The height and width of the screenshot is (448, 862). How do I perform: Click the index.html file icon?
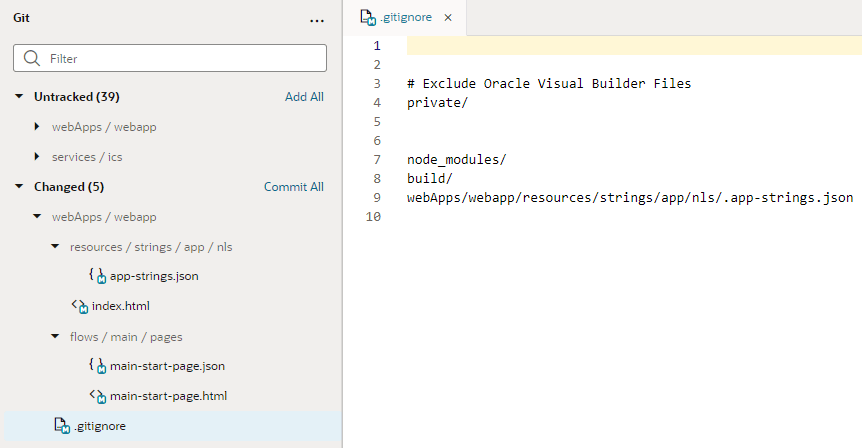[79, 306]
